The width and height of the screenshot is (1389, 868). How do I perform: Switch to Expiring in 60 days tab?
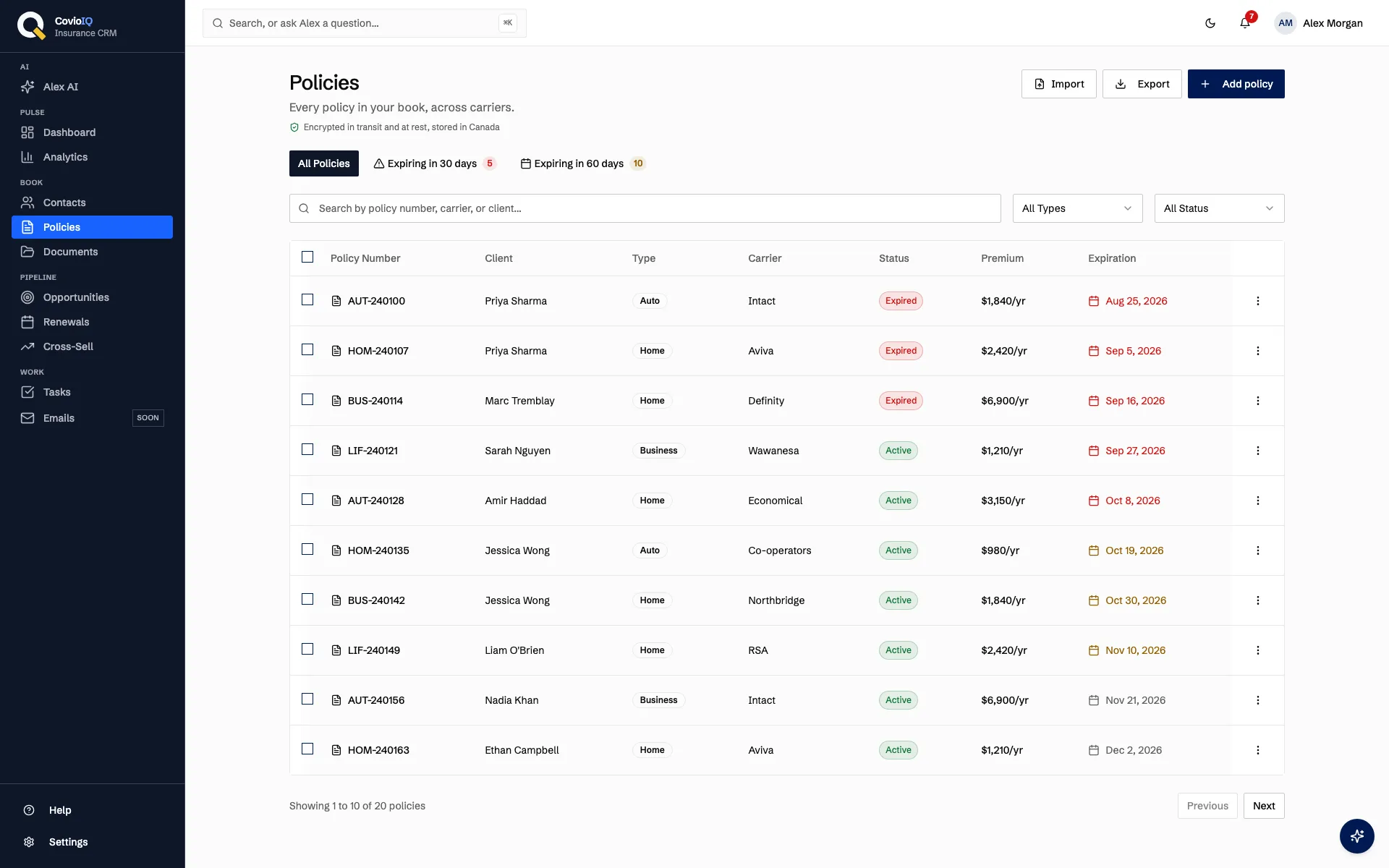point(582,163)
